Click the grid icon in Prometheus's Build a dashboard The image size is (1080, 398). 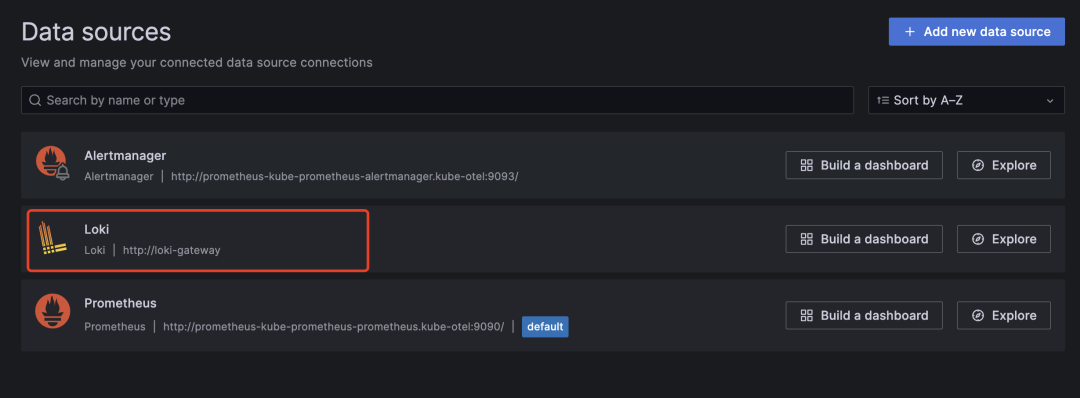click(807, 315)
